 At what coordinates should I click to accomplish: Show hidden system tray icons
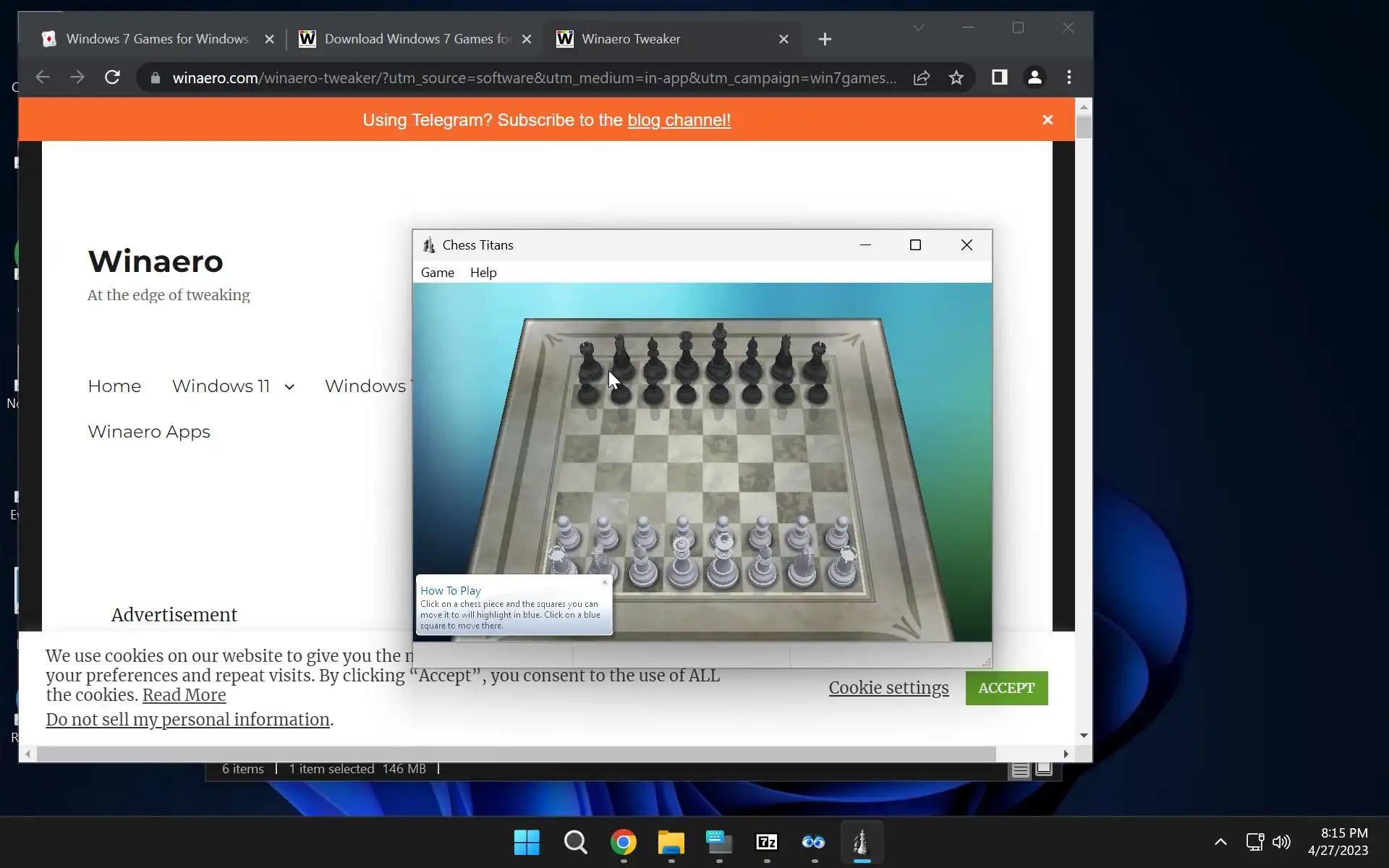(1220, 842)
